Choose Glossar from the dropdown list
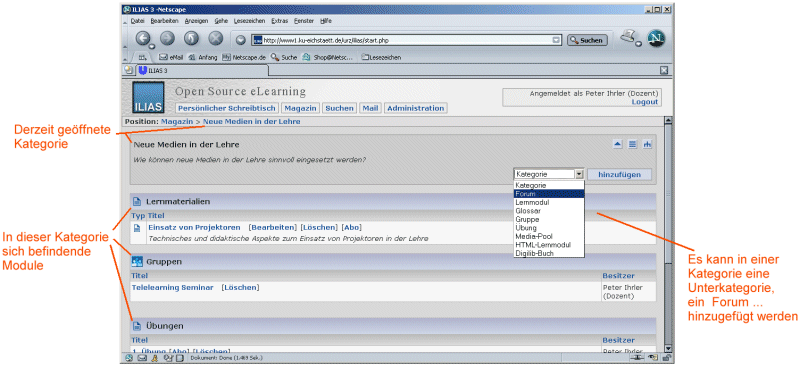Screen dimensions: 800x367 coord(548,211)
